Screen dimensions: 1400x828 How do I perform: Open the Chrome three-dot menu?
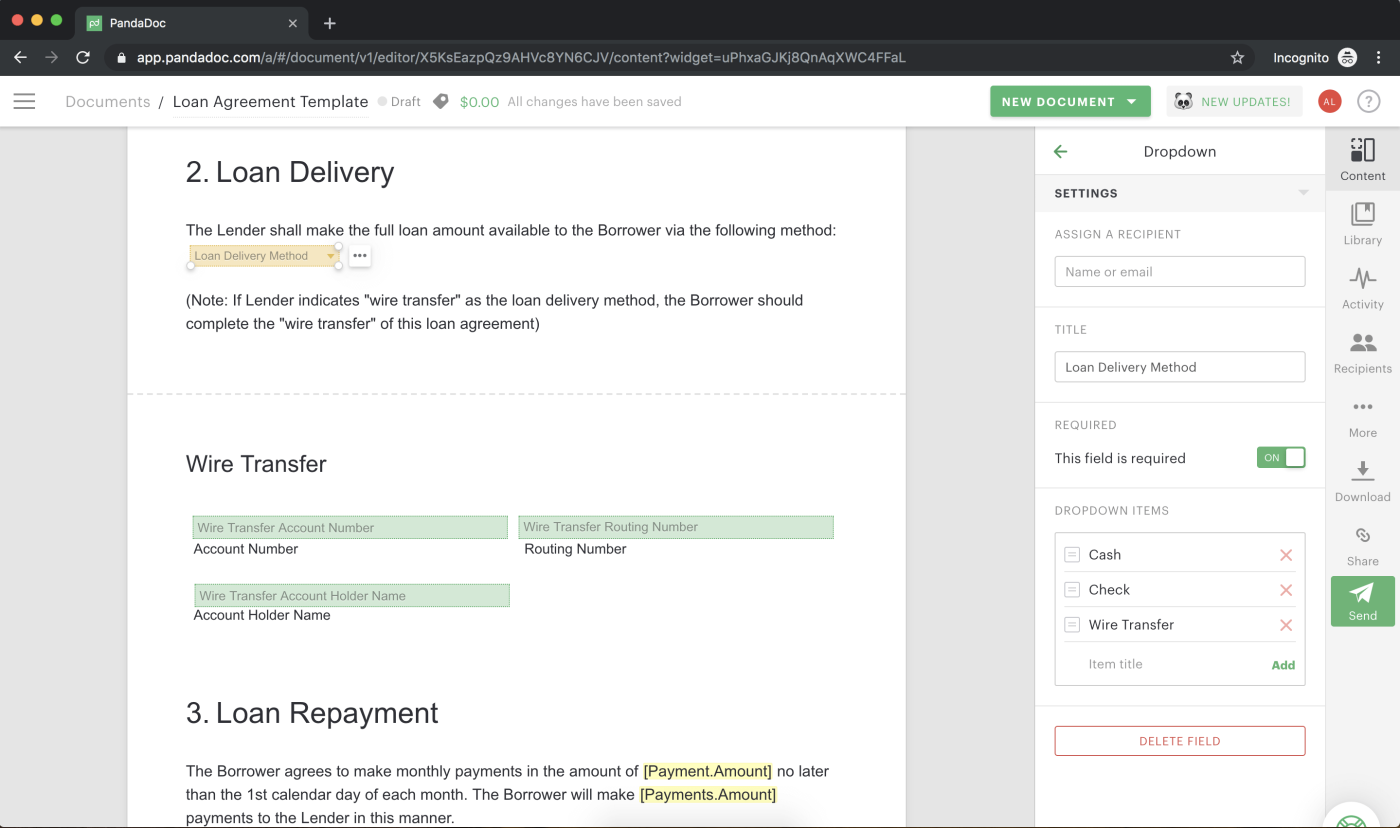[x=1380, y=58]
